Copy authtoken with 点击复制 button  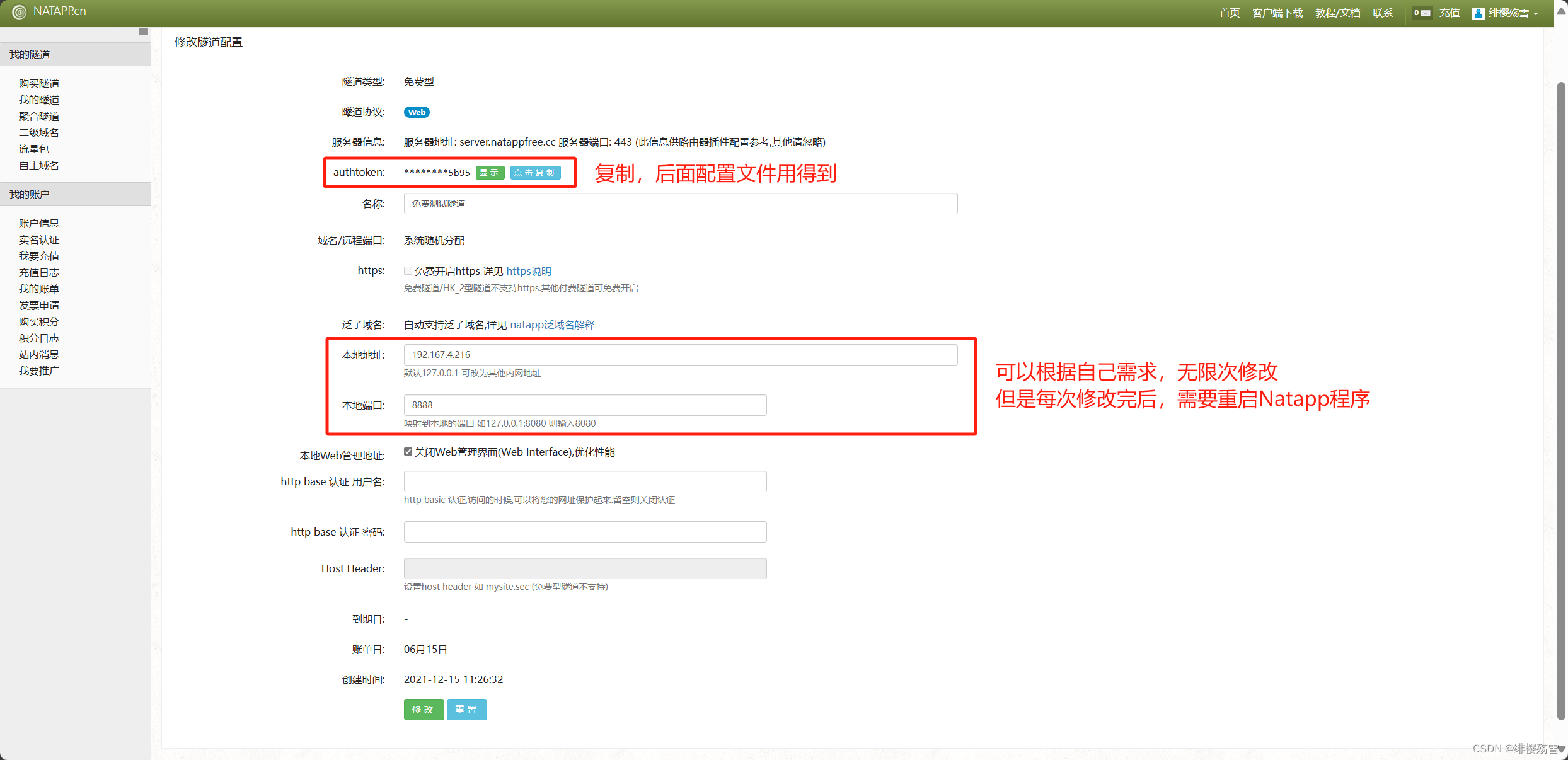coord(535,173)
